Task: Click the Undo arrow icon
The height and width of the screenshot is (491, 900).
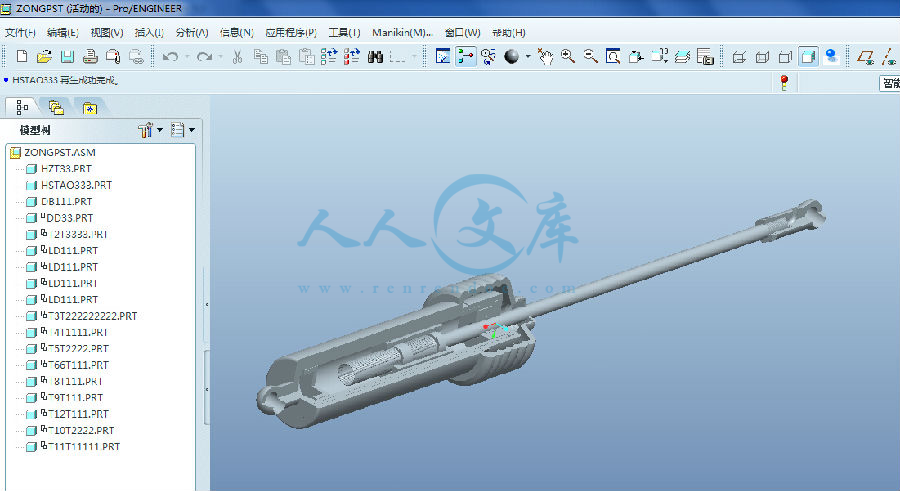Action: pyautogui.click(x=170, y=56)
